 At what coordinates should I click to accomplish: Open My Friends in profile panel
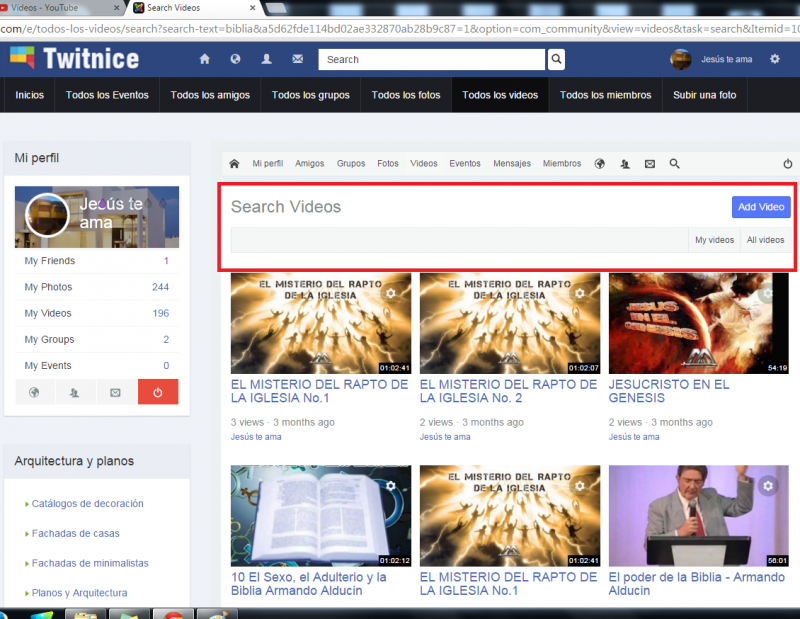point(97,261)
